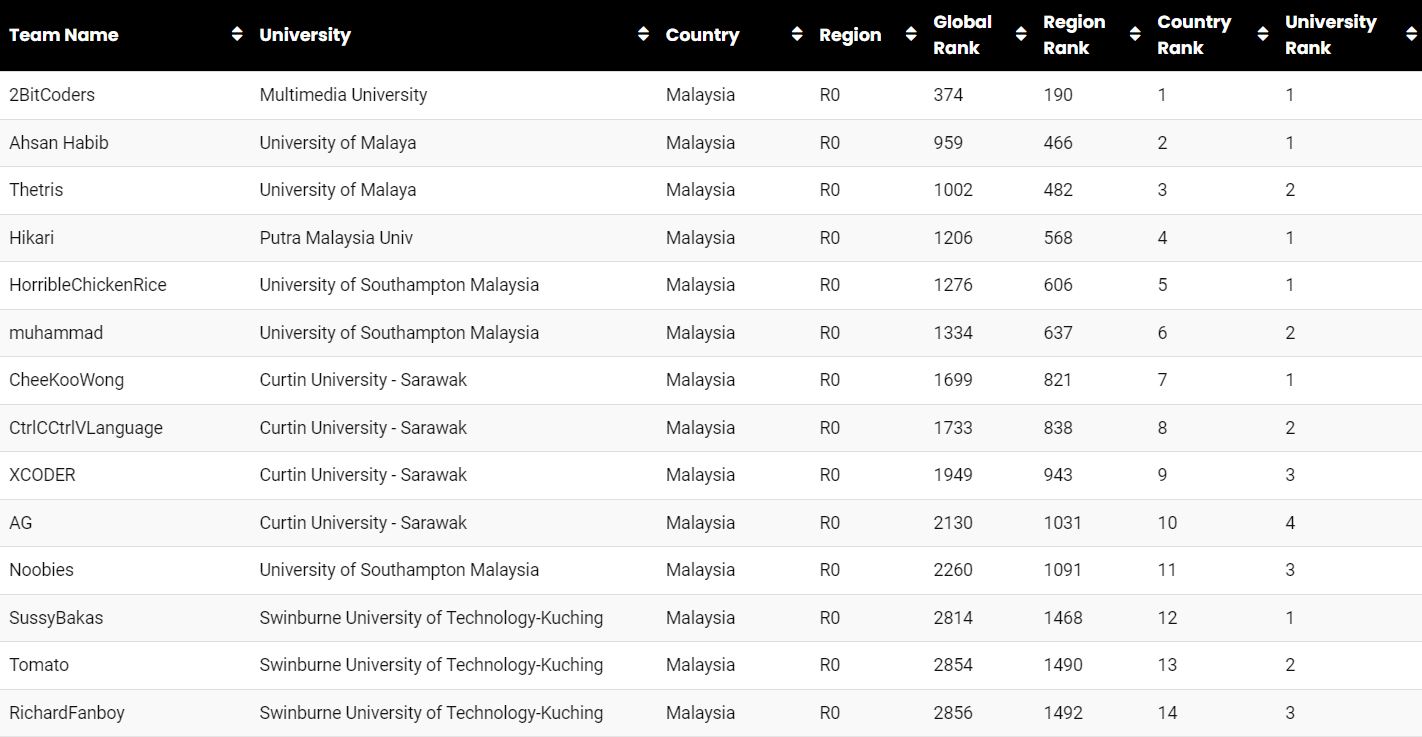1422x737 pixels.
Task: Click region rank value 190
Action: click(x=1058, y=95)
